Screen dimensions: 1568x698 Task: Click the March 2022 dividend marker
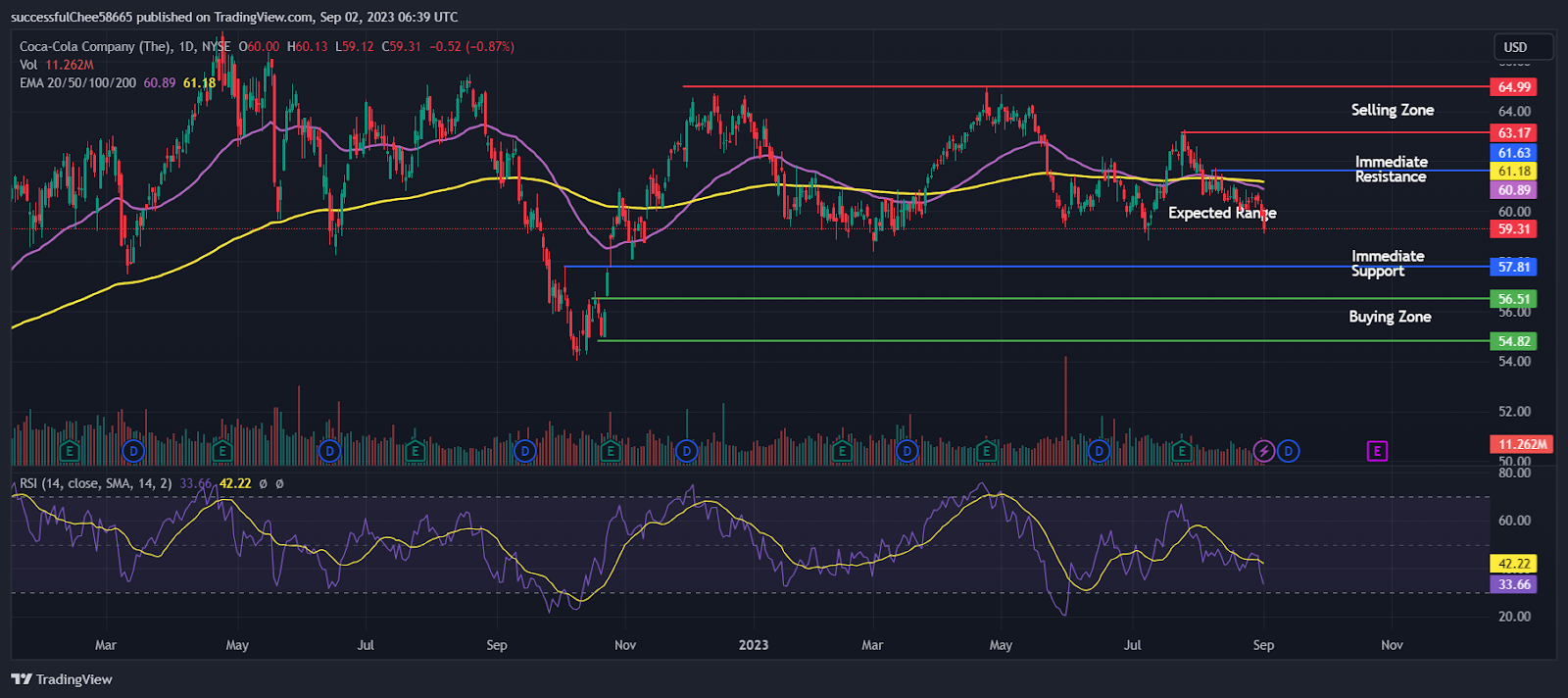coord(133,451)
